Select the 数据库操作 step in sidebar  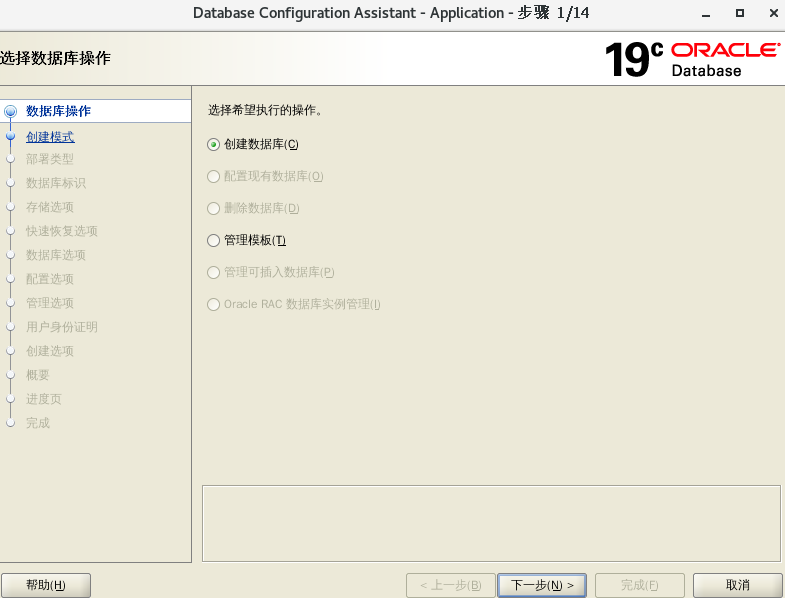click(58, 111)
